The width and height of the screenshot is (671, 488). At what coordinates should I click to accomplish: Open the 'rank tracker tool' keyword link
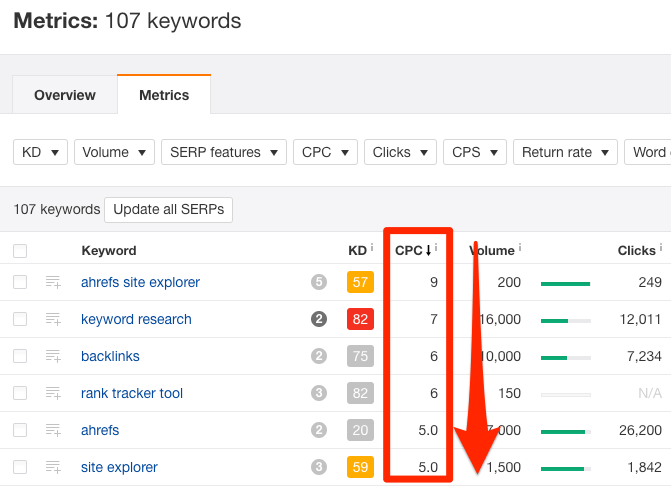click(x=132, y=393)
